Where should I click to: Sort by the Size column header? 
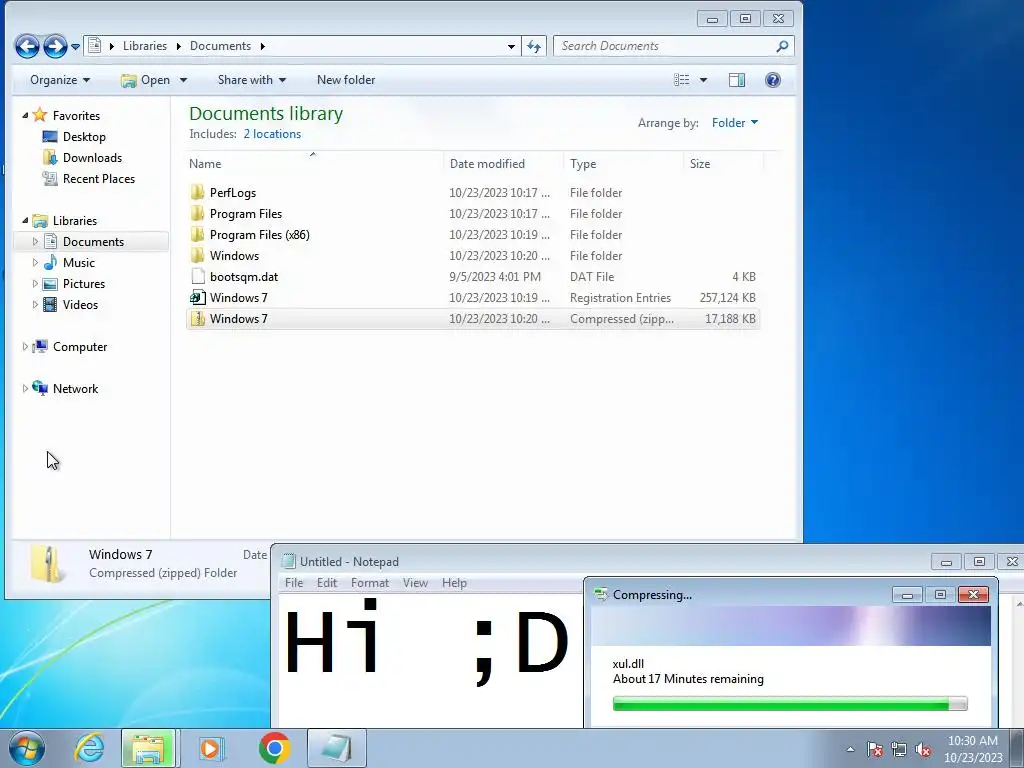pos(724,163)
